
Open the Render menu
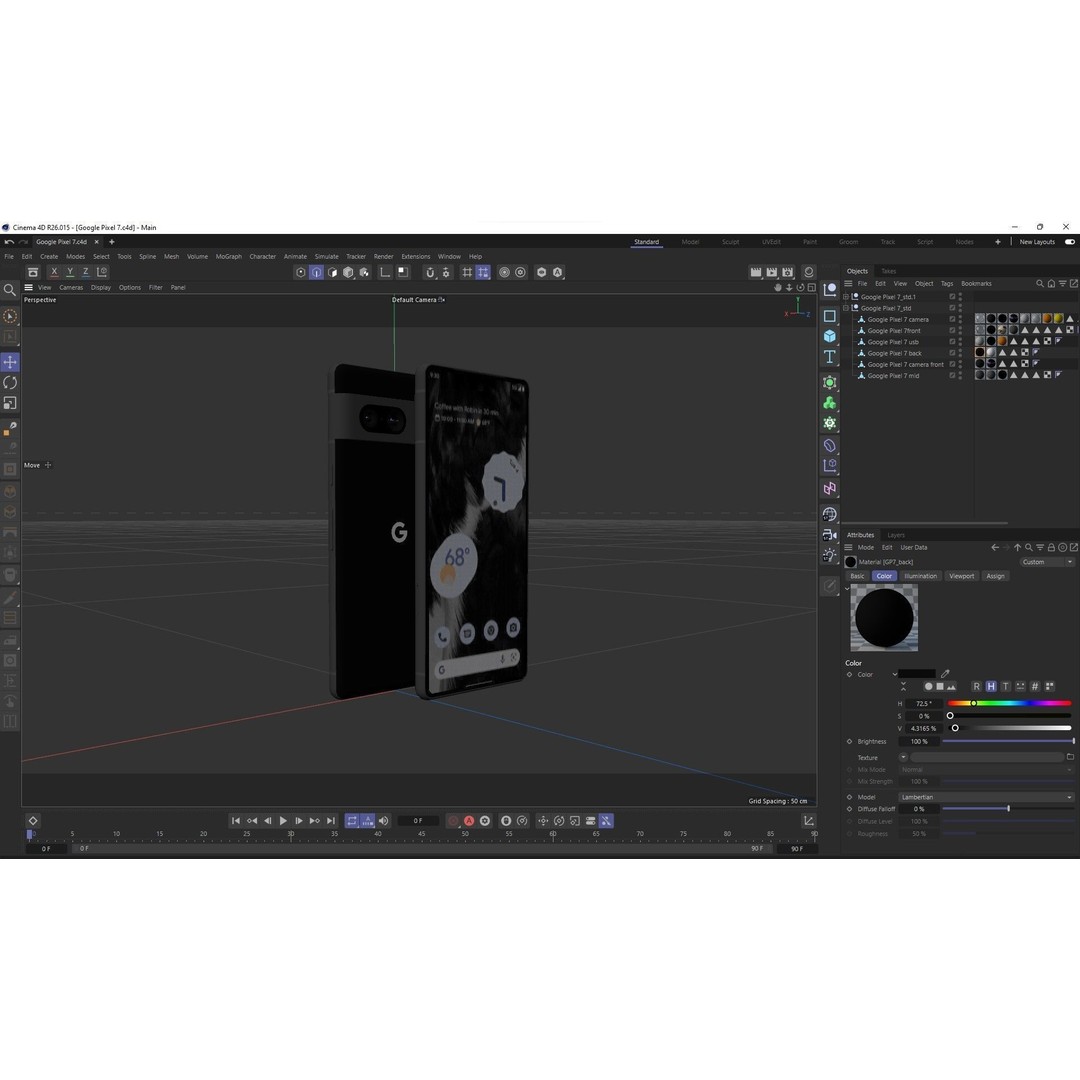(x=384, y=256)
